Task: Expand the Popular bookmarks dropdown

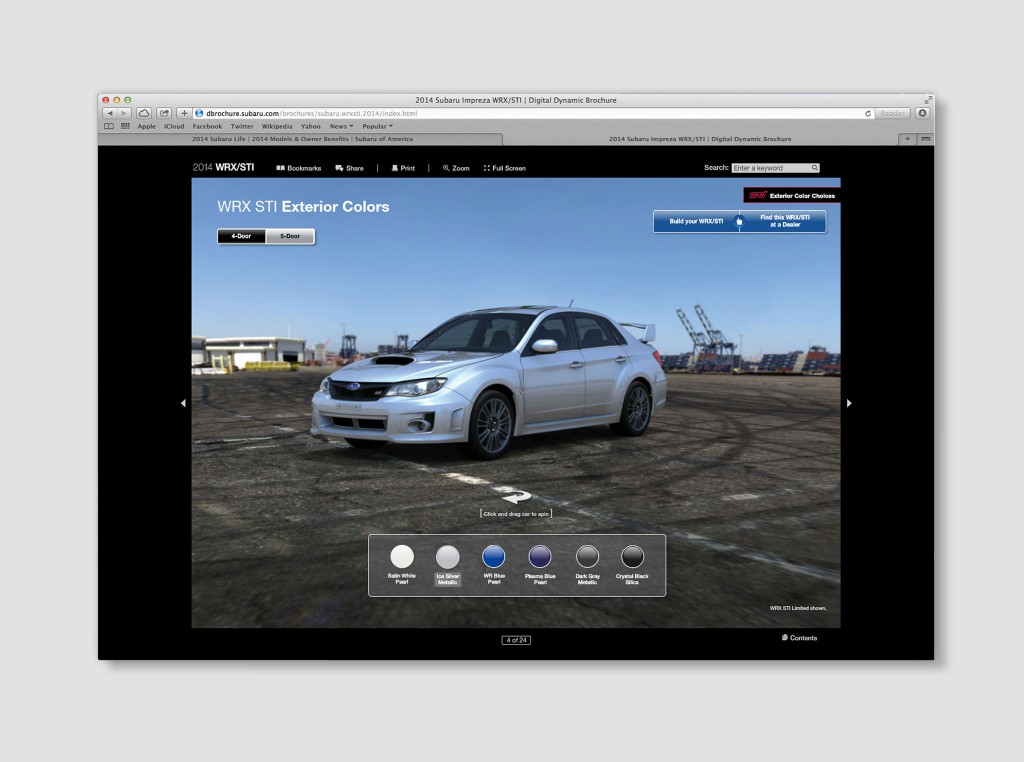Action: (x=377, y=127)
